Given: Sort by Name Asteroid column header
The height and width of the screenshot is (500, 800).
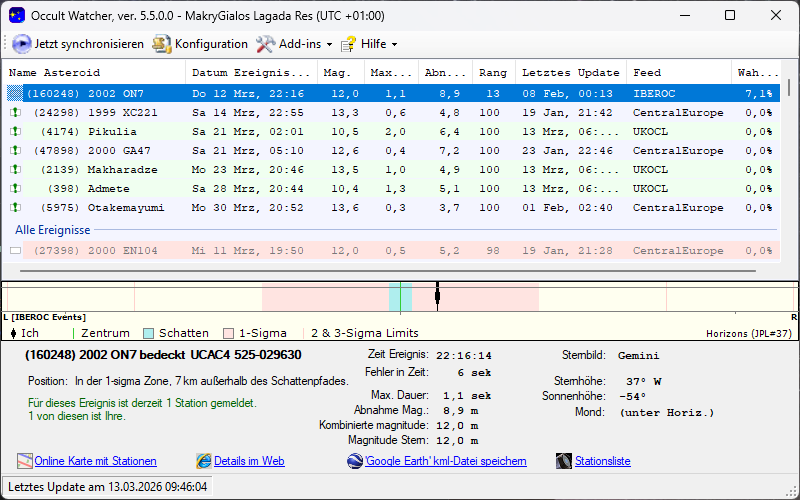Looking at the screenshot, I should tap(95, 73).
